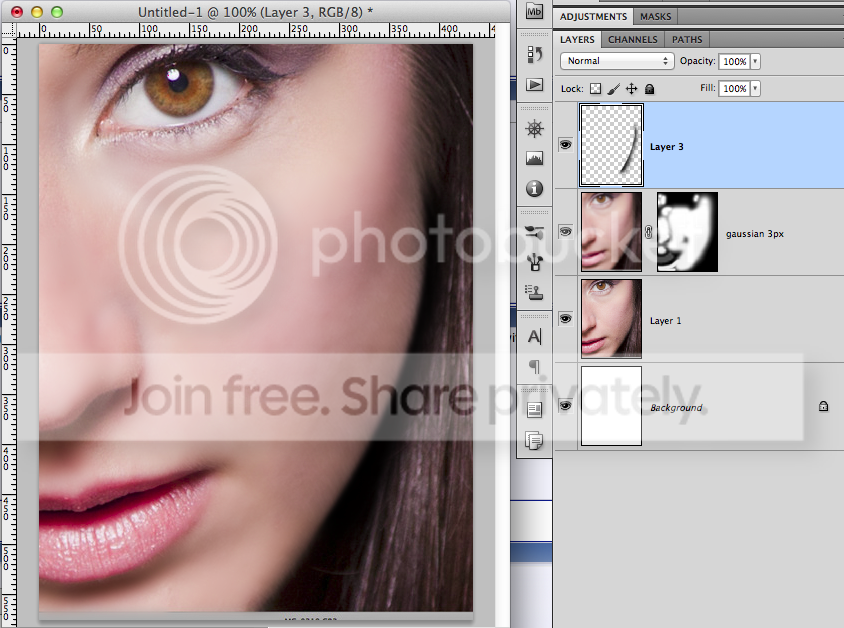Open the Histogram panel
Screen dimensions: 844x628
[x=534, y=158]
